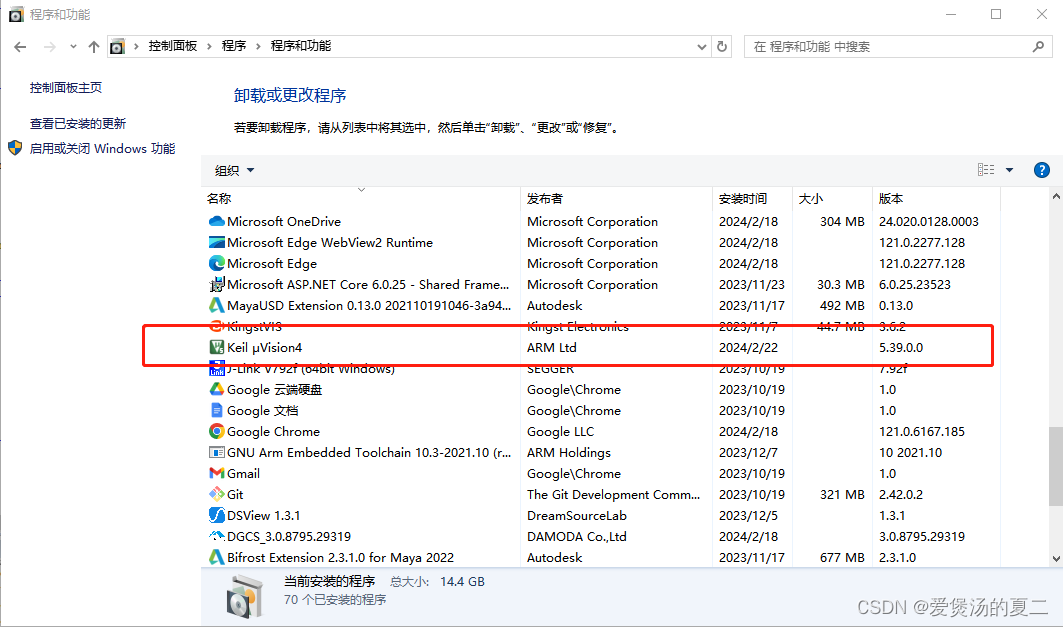Click the MayaUSD Extension Autodesk icon

tap(216, 306)
